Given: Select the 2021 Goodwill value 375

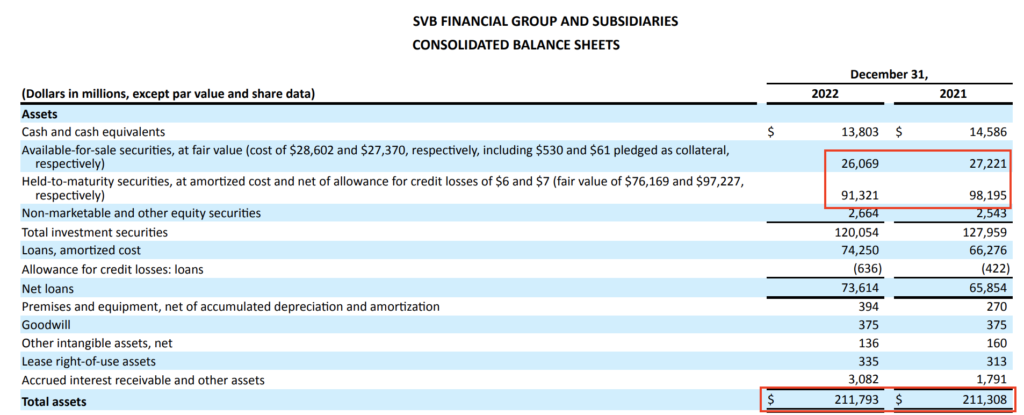Looking at the screenshot, I should click(x=999, y=325).
